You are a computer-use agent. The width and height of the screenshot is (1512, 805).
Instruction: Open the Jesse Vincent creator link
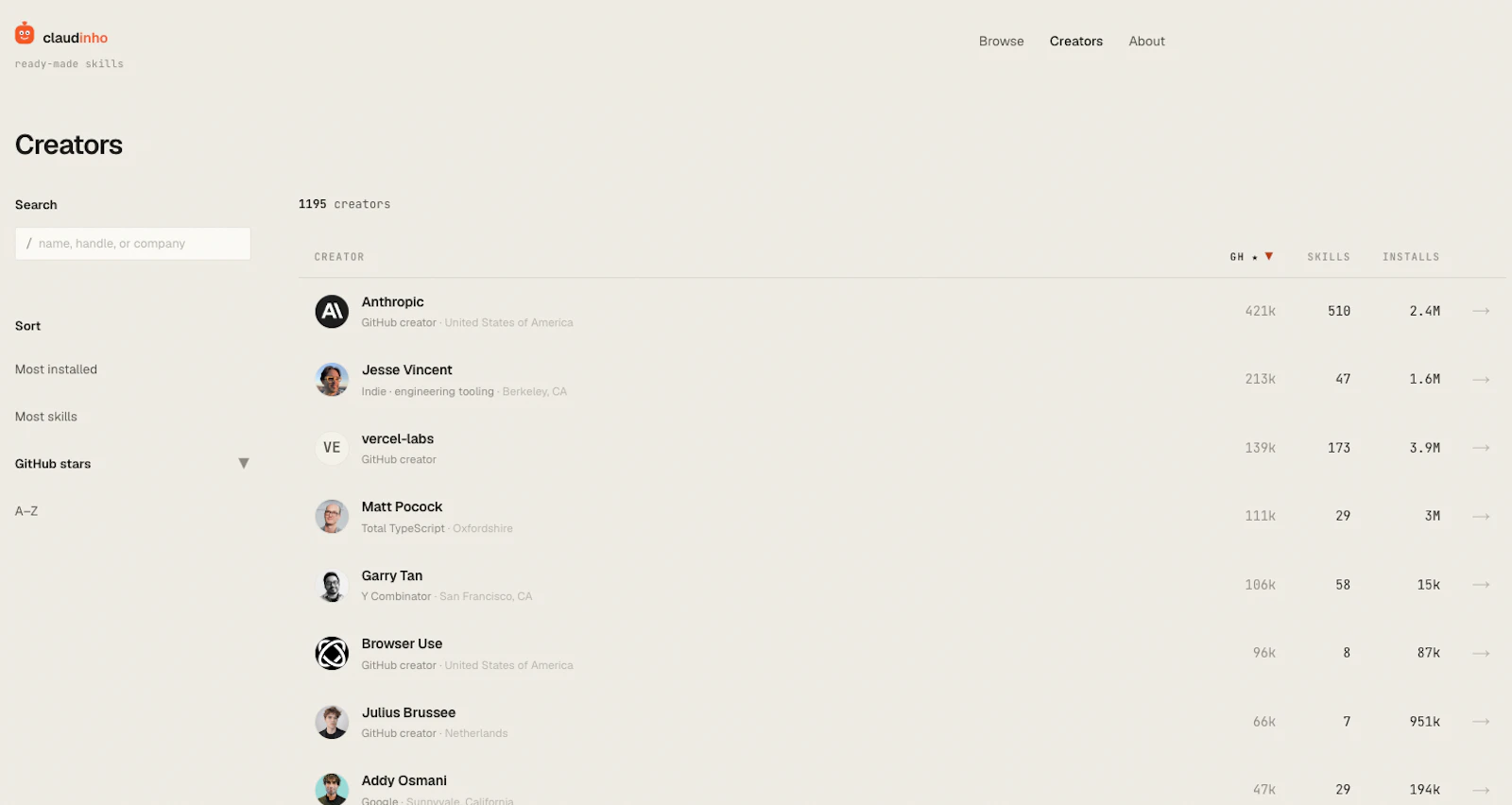pos(406,369)
